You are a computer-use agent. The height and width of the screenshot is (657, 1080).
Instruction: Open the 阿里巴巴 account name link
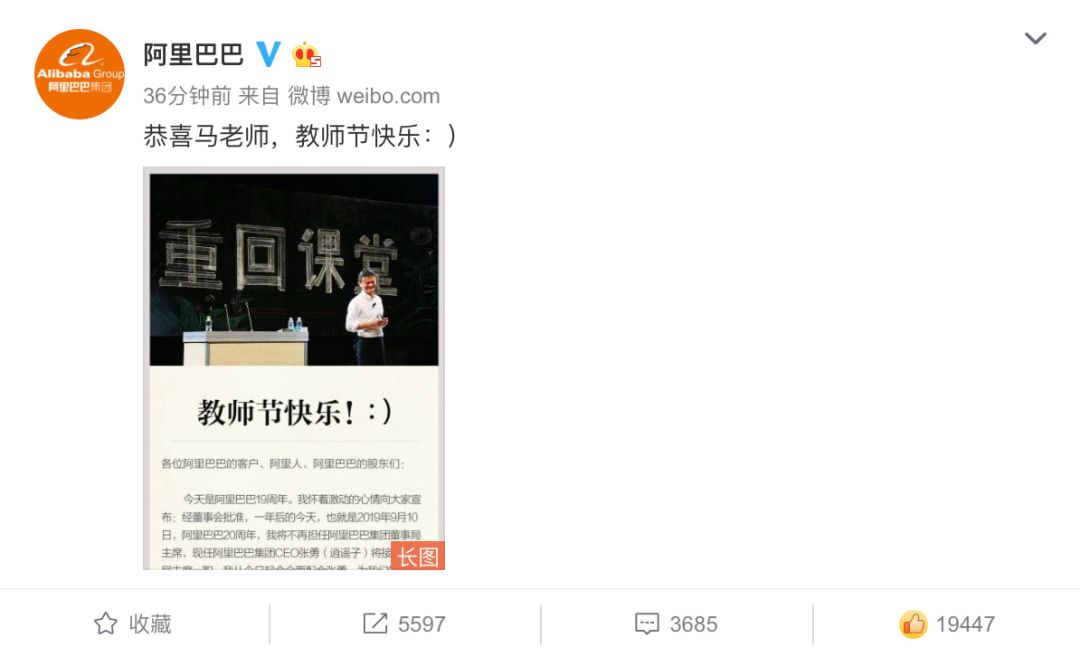[194, 54]
